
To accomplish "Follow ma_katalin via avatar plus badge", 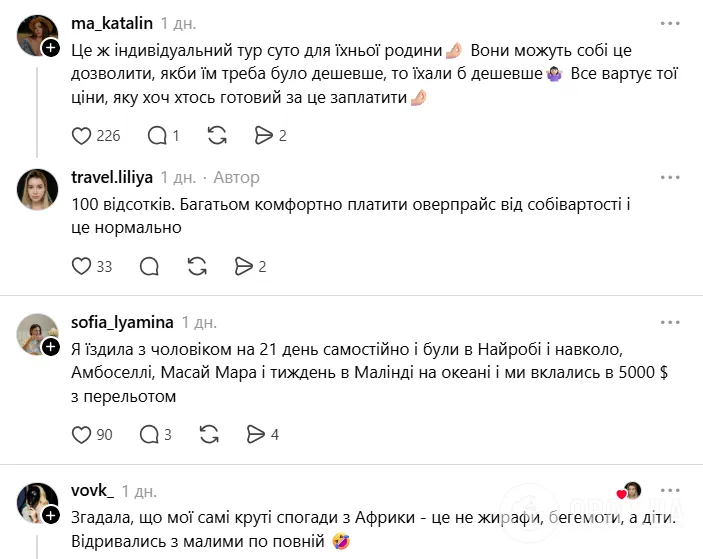I will pos(50,46).
